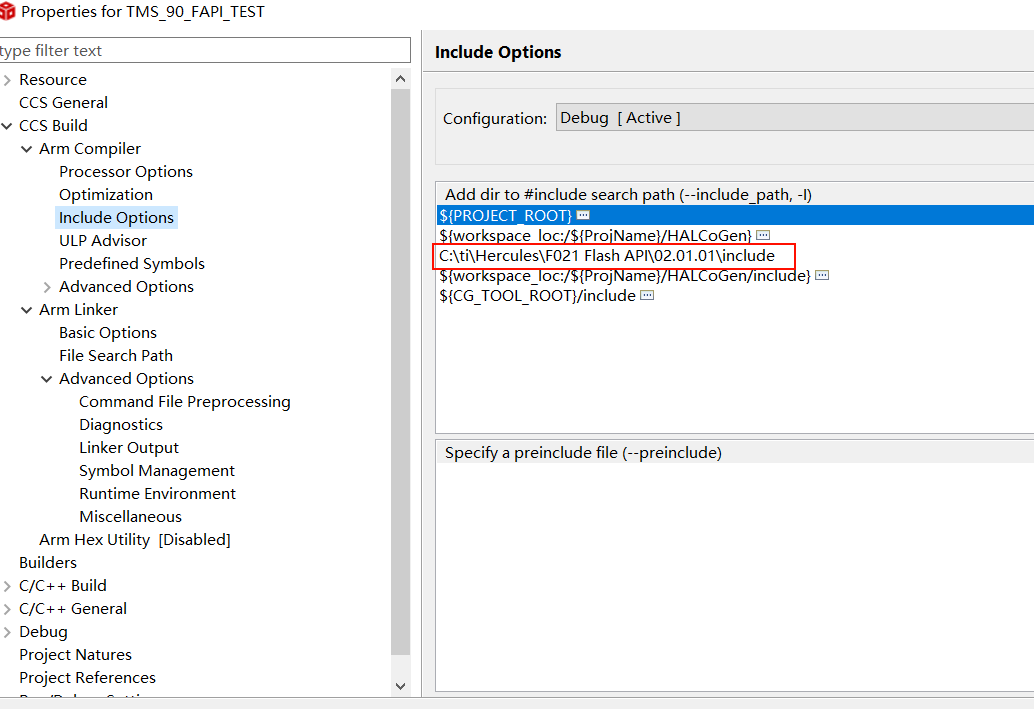This screenshot has width=1034, height=709.
Task: Click the ellipsis icon beside ${PROJECT_ROOT}
Action: [x=583, y=216]
